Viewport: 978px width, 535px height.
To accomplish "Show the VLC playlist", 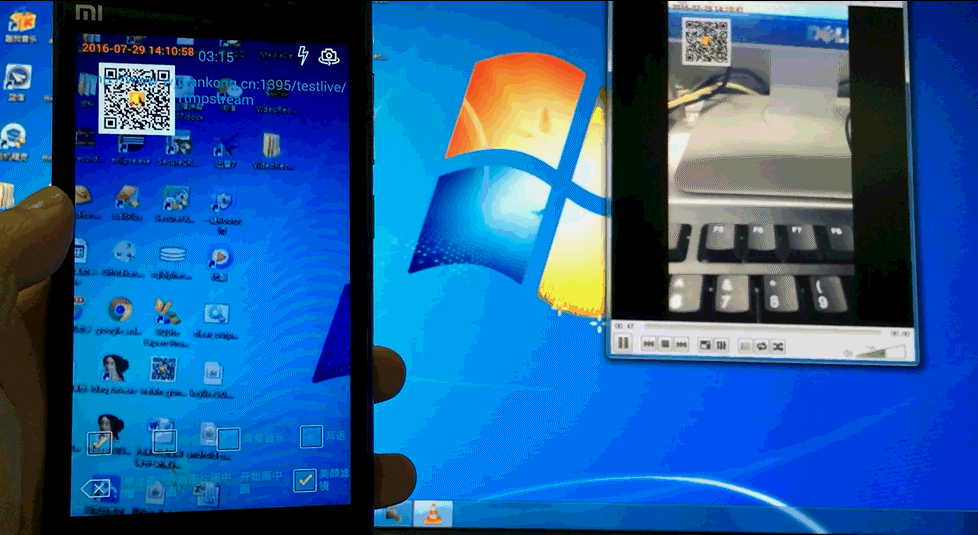I will (745, 346).
